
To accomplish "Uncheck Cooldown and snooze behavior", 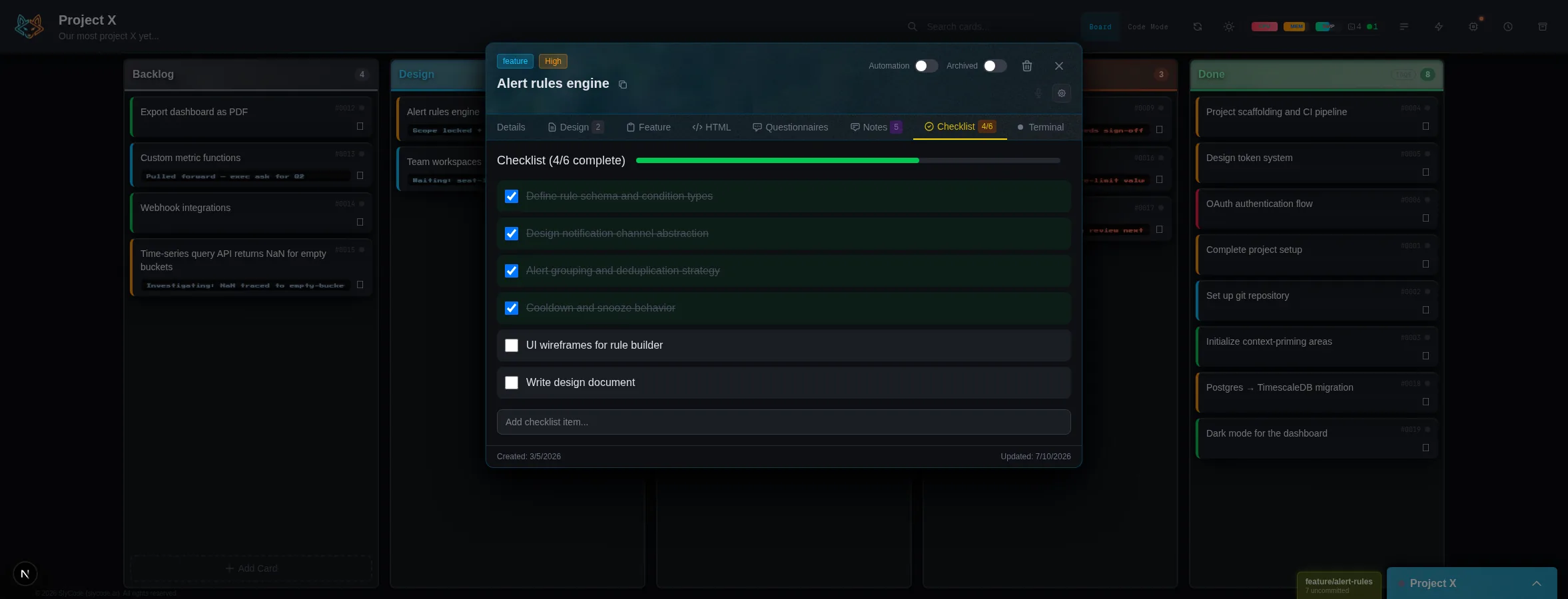I will [x=512, y=308].
